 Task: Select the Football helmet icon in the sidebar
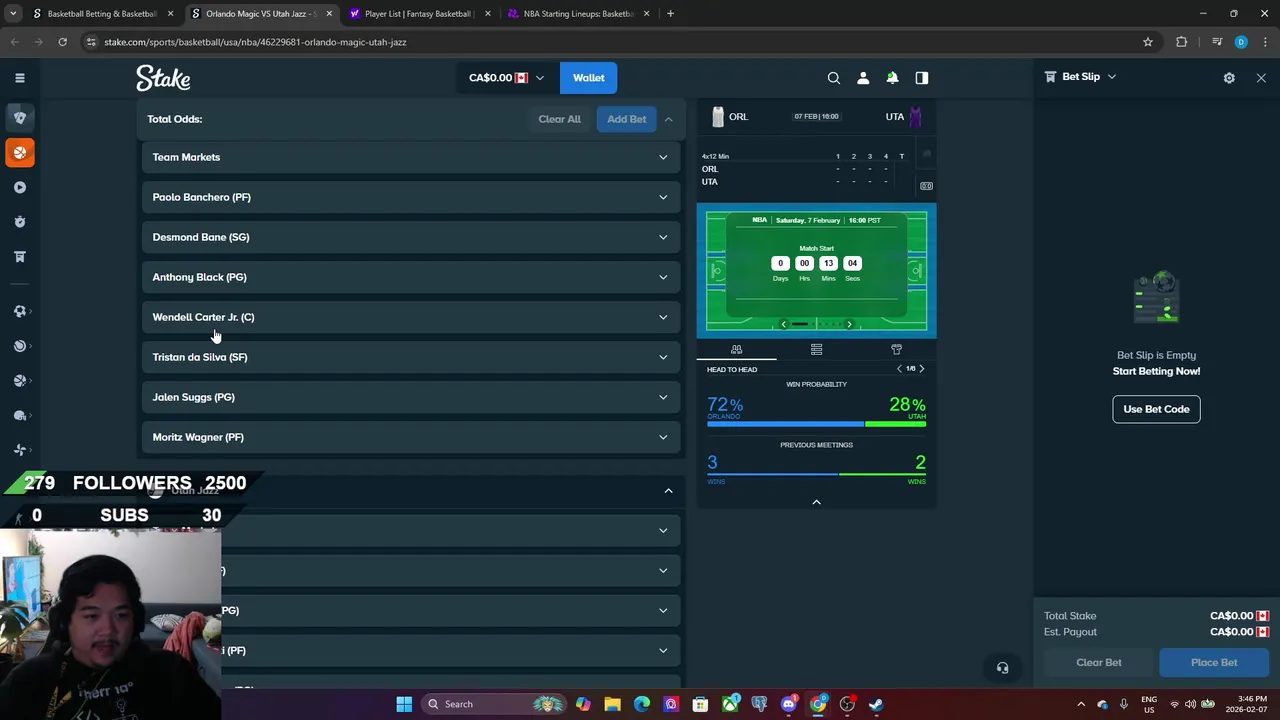(x=19, y=415)
